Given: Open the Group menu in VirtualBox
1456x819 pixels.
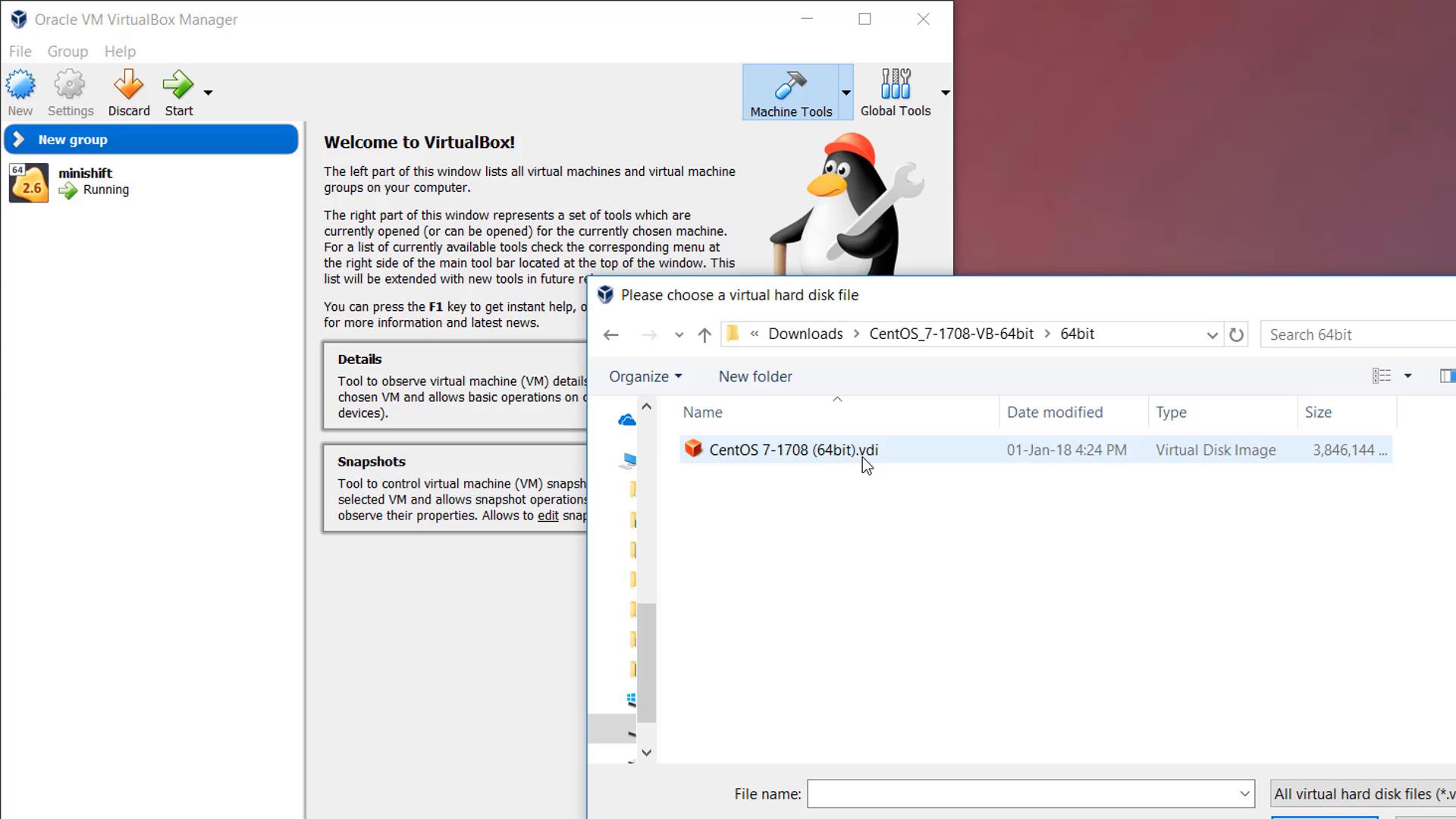Looking at the screenshot, I should pyautogui.click(x=67, y=52).
